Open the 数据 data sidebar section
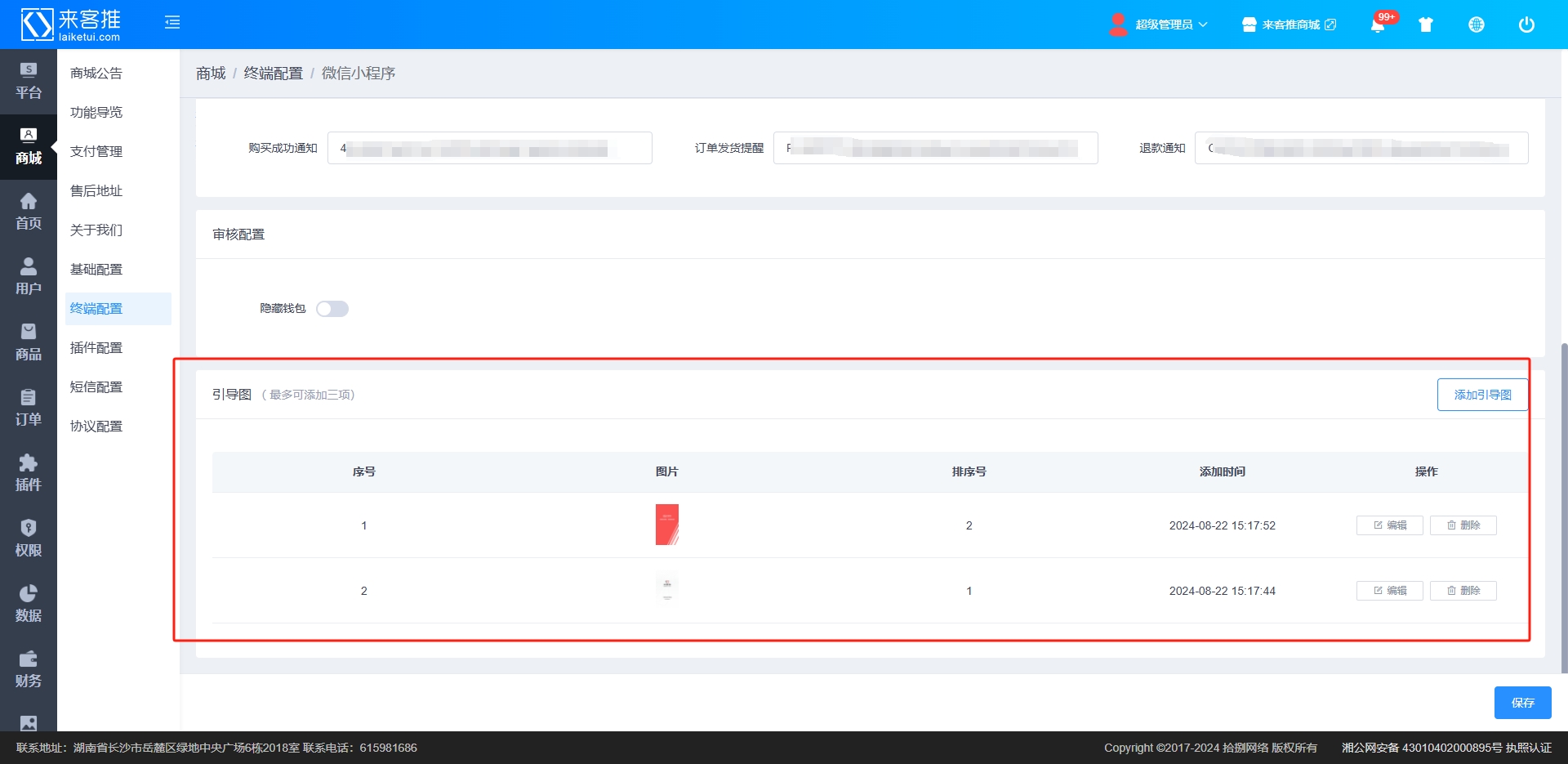 (29, 604)
